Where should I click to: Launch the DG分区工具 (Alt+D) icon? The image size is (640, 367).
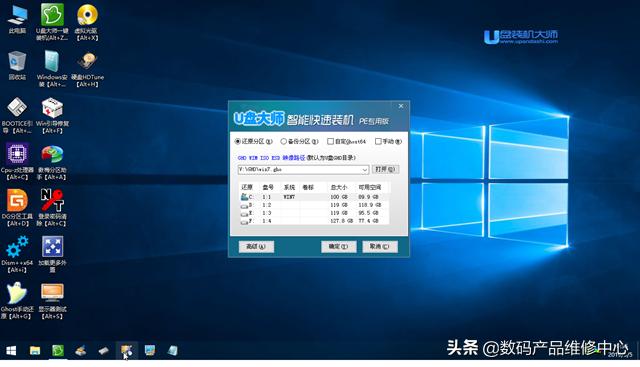click(17, 208)
